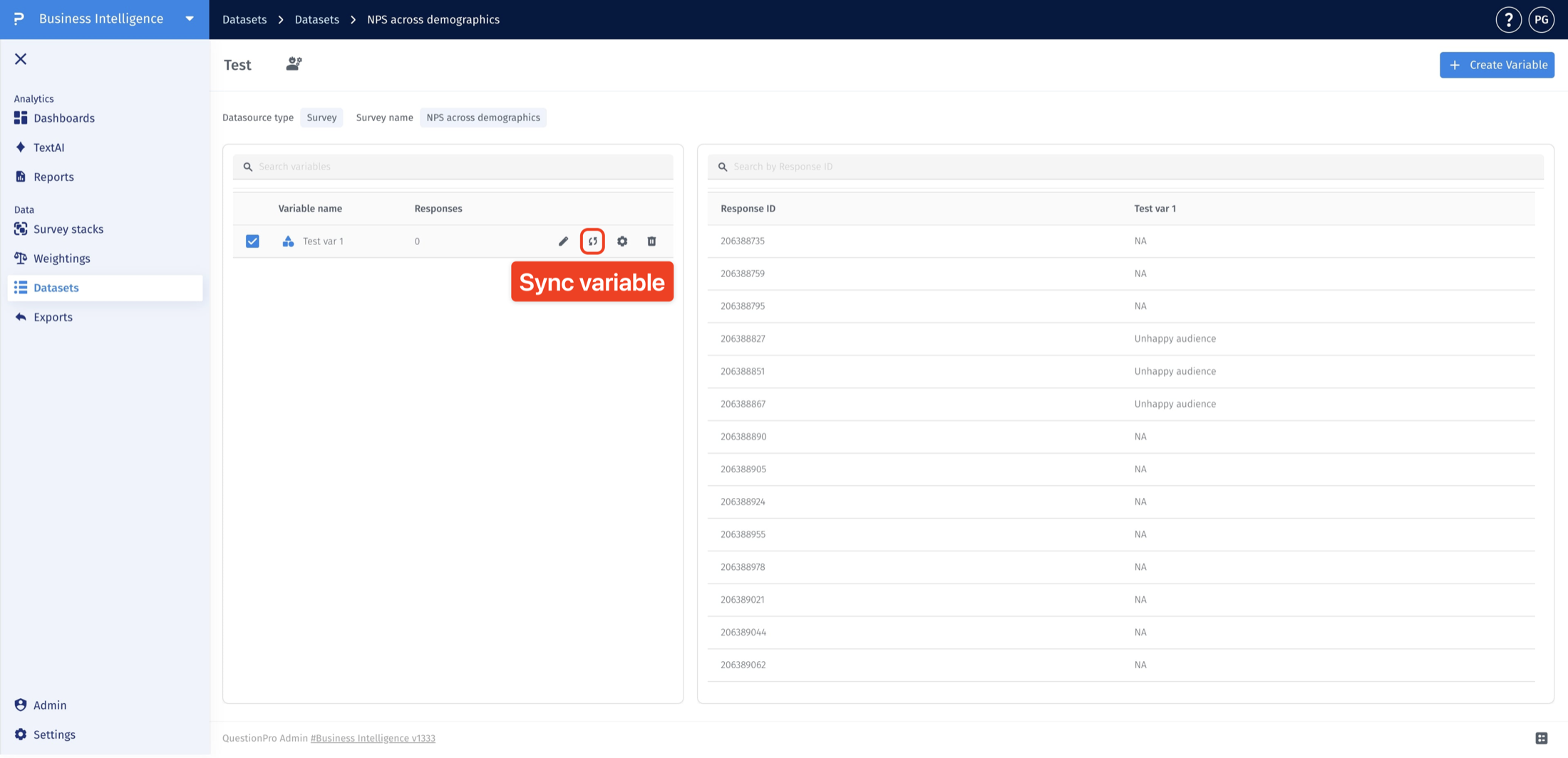Expand the Business Intelligence dropdown
1568x758 pixels.
[190, 19]
